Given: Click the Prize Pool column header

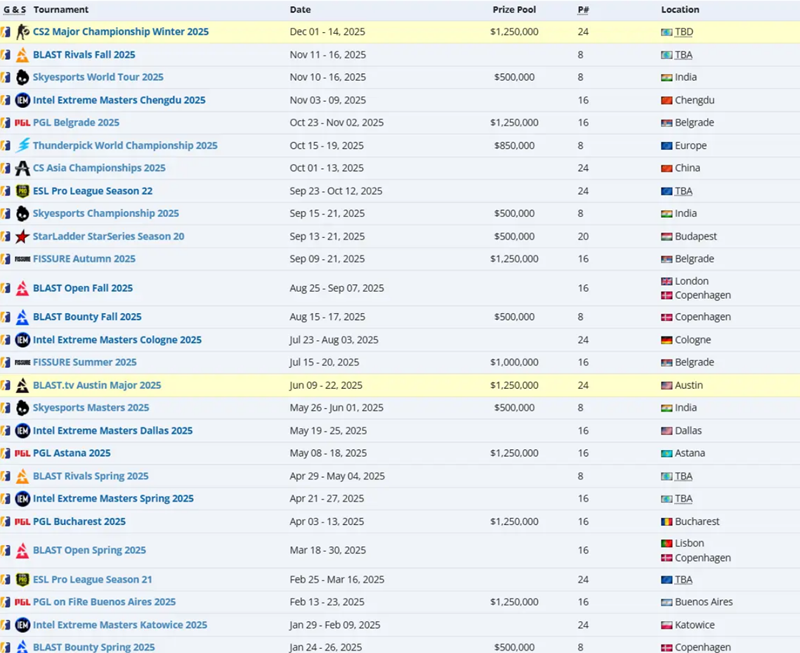Looking at the screenshot, I should [x=515, y=9].
